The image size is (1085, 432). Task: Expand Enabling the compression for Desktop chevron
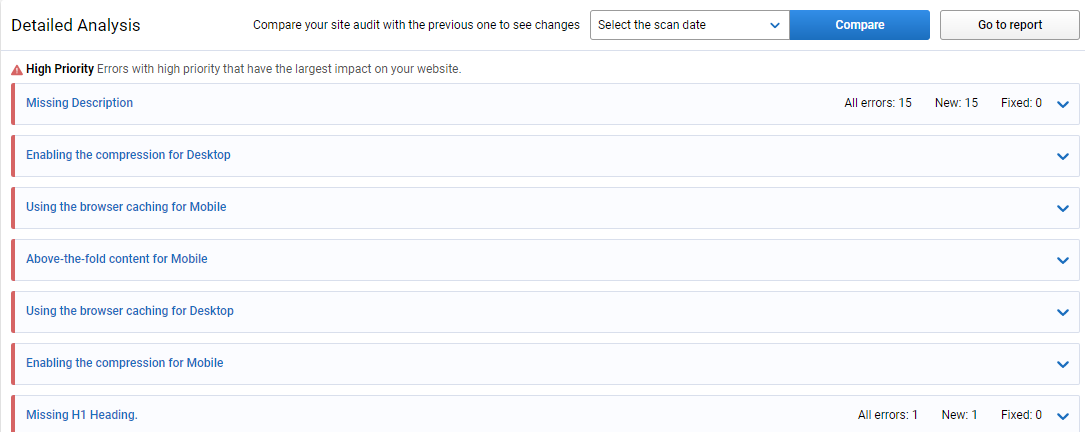(1064, 156)
